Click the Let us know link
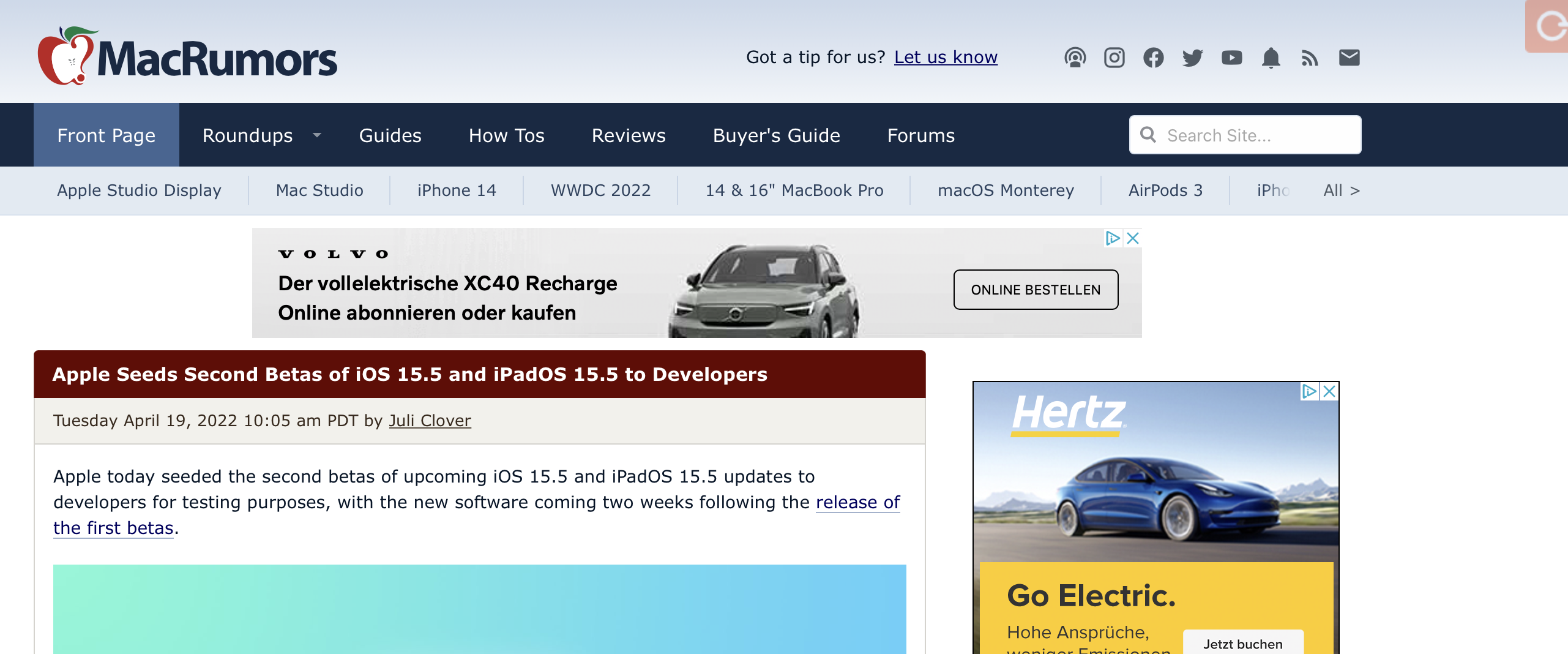 [946, 57]
